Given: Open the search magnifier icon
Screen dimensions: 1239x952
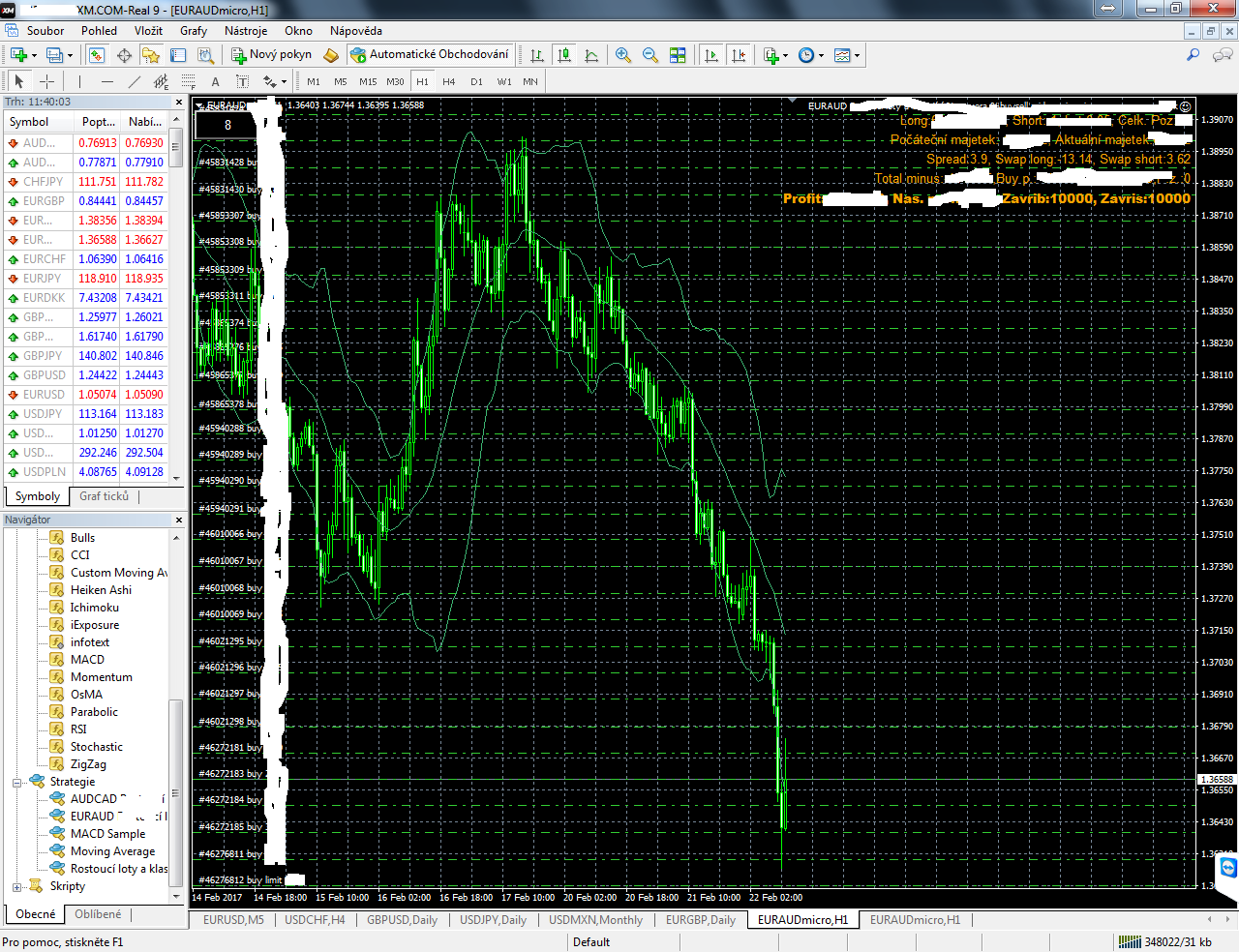Looking at the screenshot, I should point(1194,55).
